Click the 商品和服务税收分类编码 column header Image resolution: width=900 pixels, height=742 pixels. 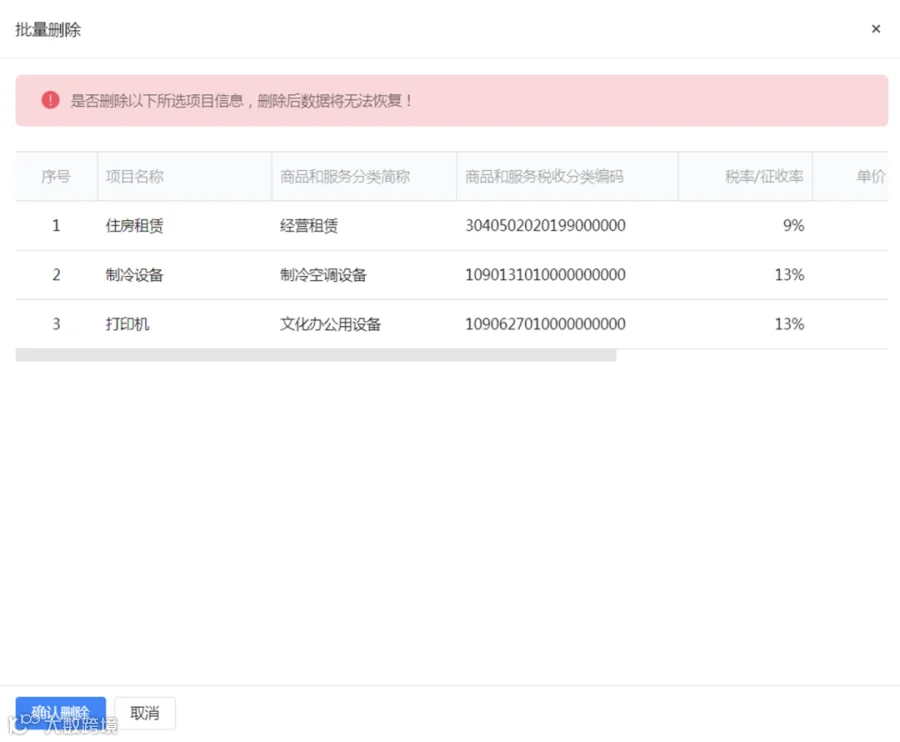pyautogui.click(x=544, y=176)
